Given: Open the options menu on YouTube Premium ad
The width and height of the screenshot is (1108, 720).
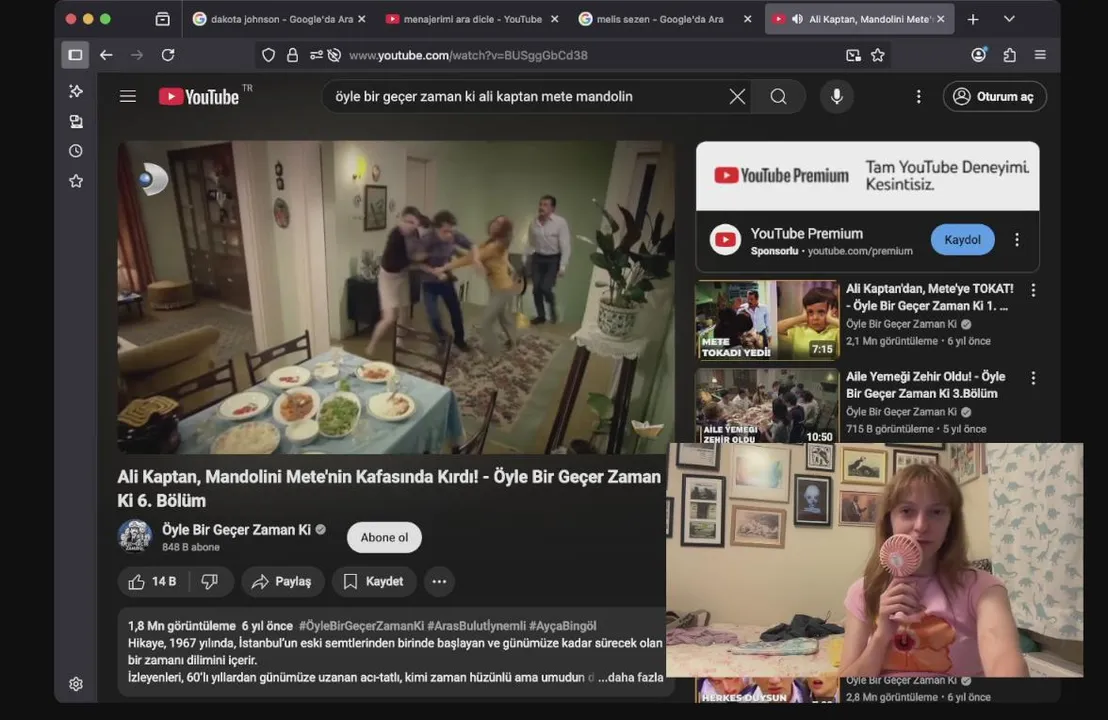Looking at the screenshot, I should (1016, 240).
